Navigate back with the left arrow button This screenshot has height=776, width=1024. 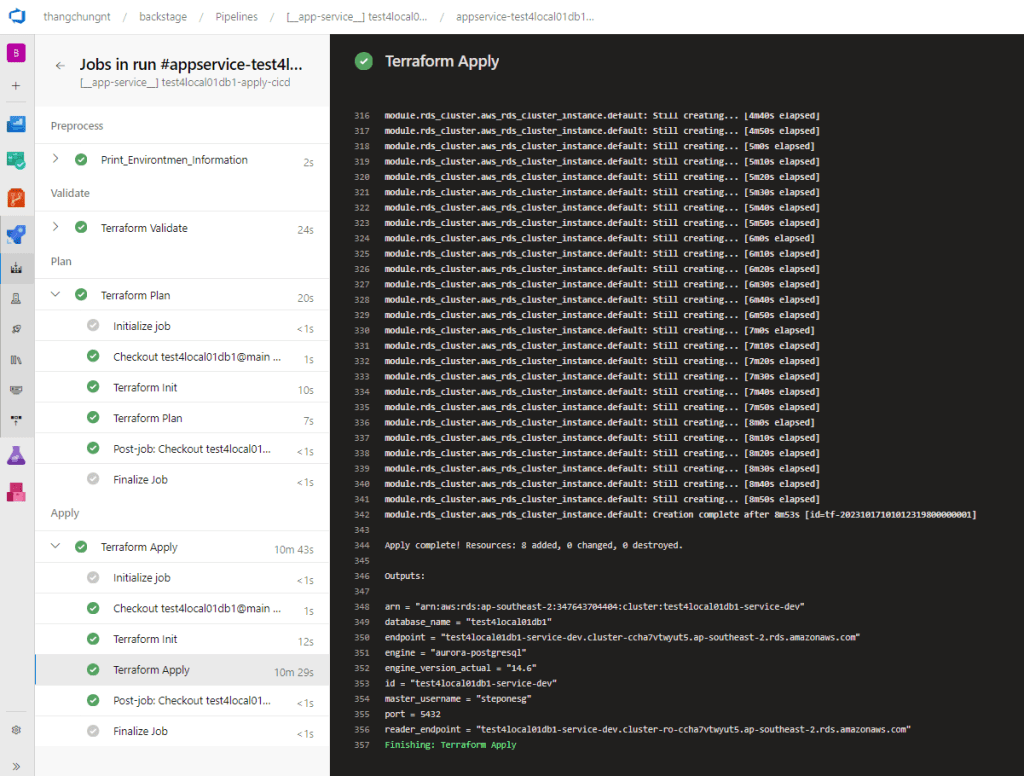(59, 64)
